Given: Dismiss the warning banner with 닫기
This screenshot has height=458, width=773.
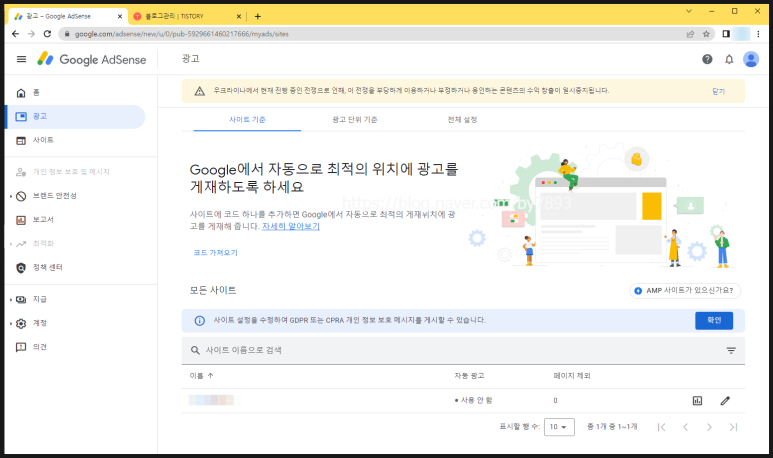Looking at the screenshot, I should point(718,91).
